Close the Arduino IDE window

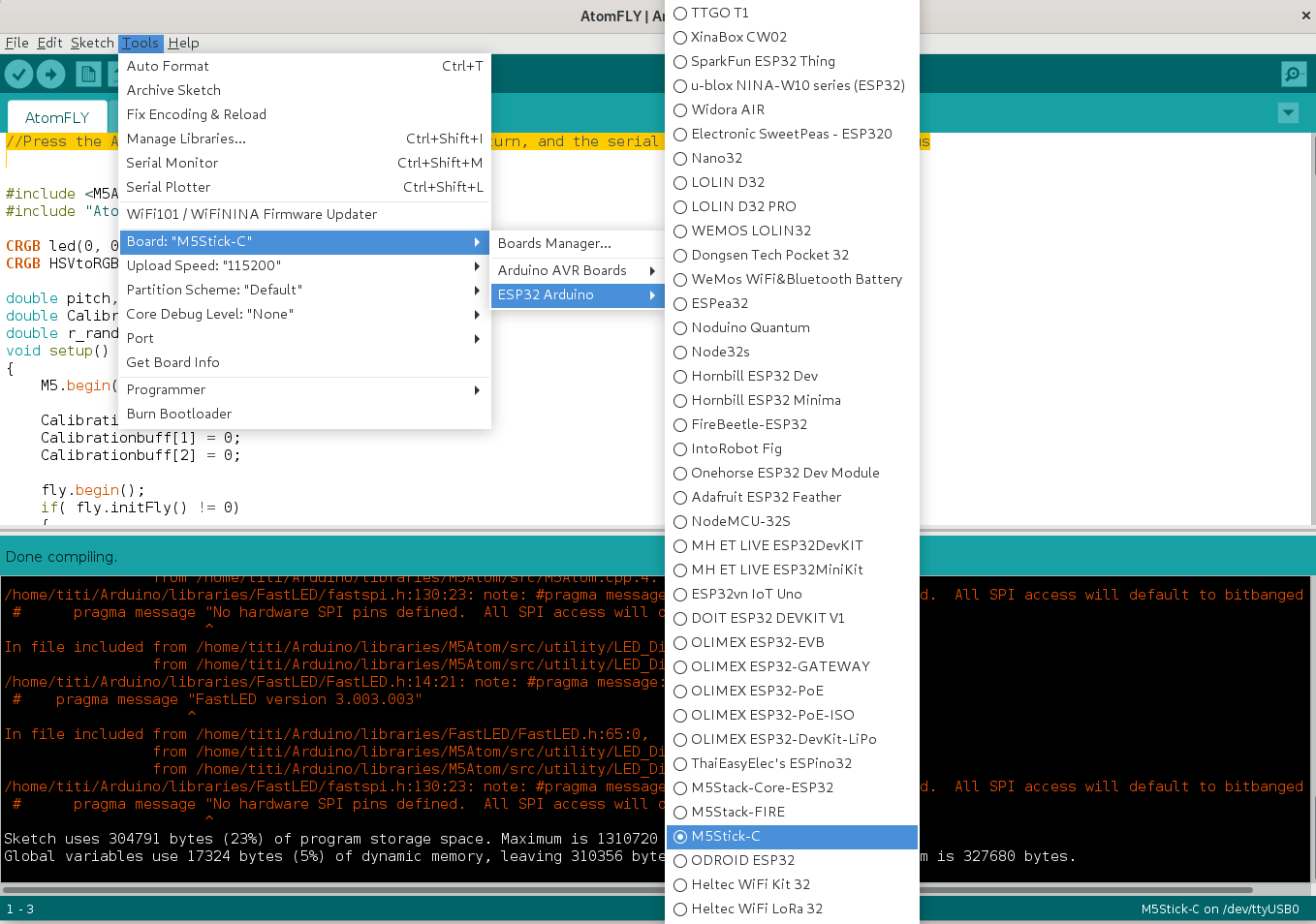pyautogui.click(x=1305, y=15)
